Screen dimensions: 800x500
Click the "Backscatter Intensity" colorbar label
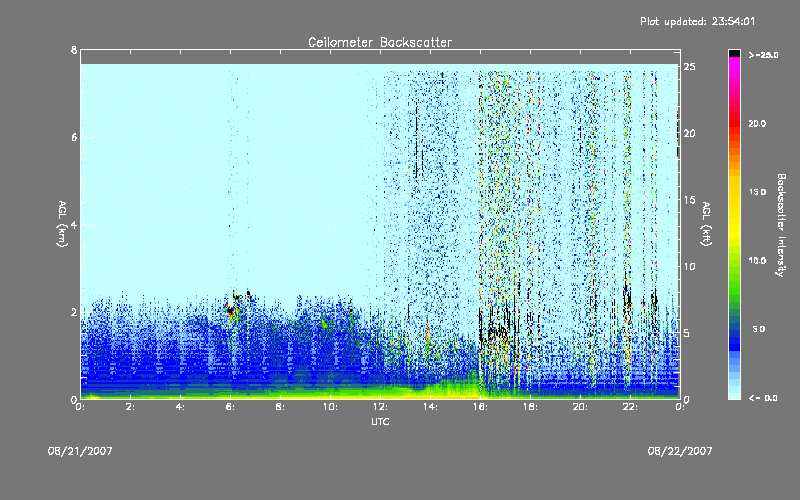coord(781,225)
